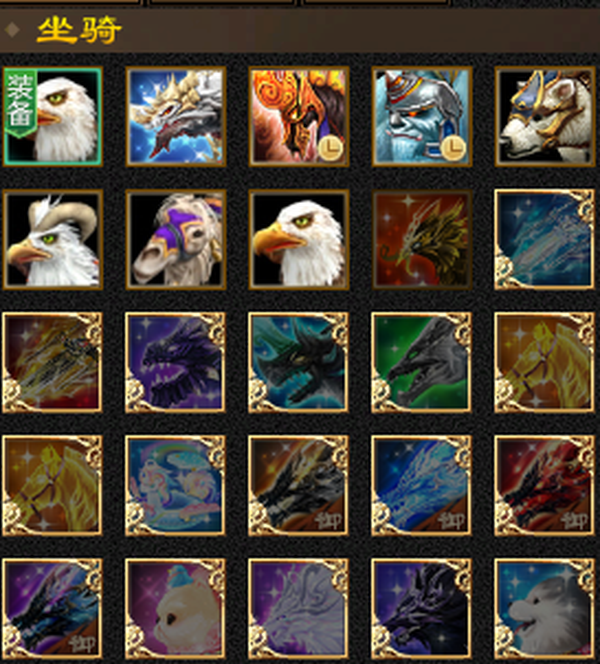Select the ice-blue dragon mount marked 御

[422, 485]
